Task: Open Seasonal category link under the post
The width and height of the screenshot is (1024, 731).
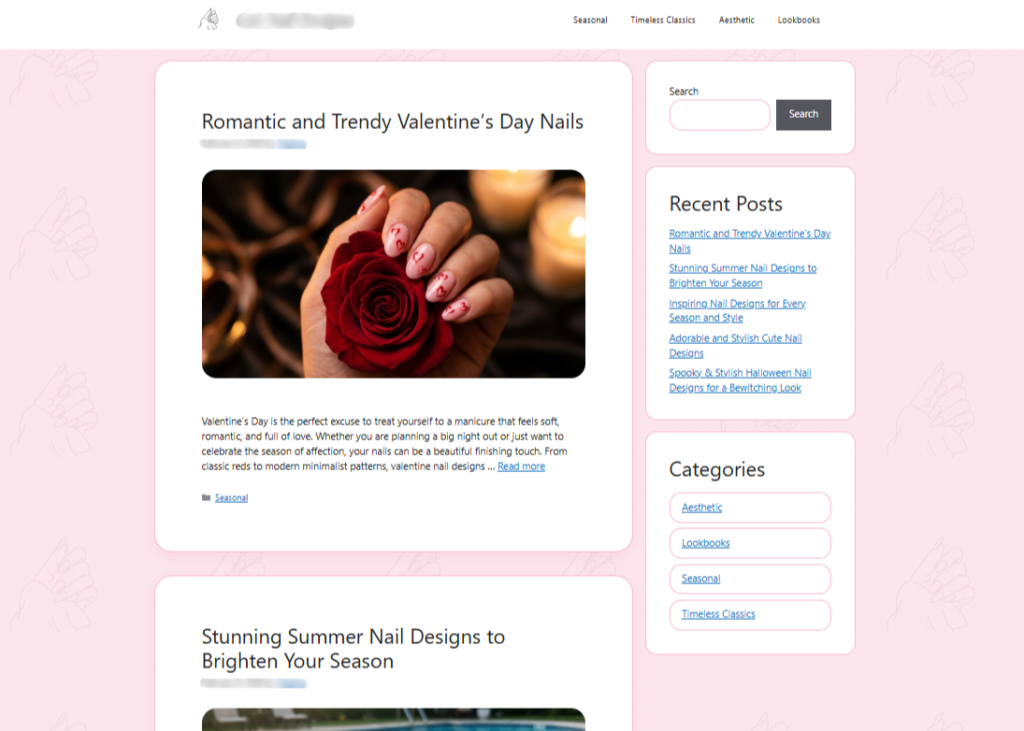Action: tap(231, 498)
